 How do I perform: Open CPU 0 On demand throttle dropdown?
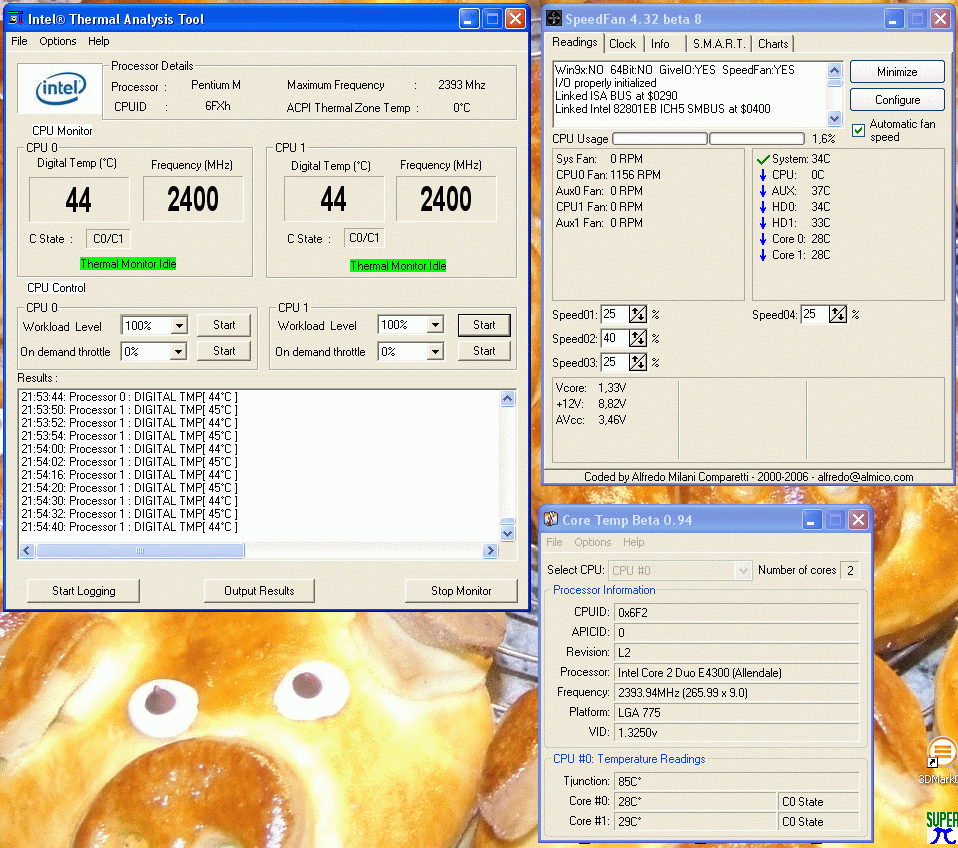tap(178, 351)
